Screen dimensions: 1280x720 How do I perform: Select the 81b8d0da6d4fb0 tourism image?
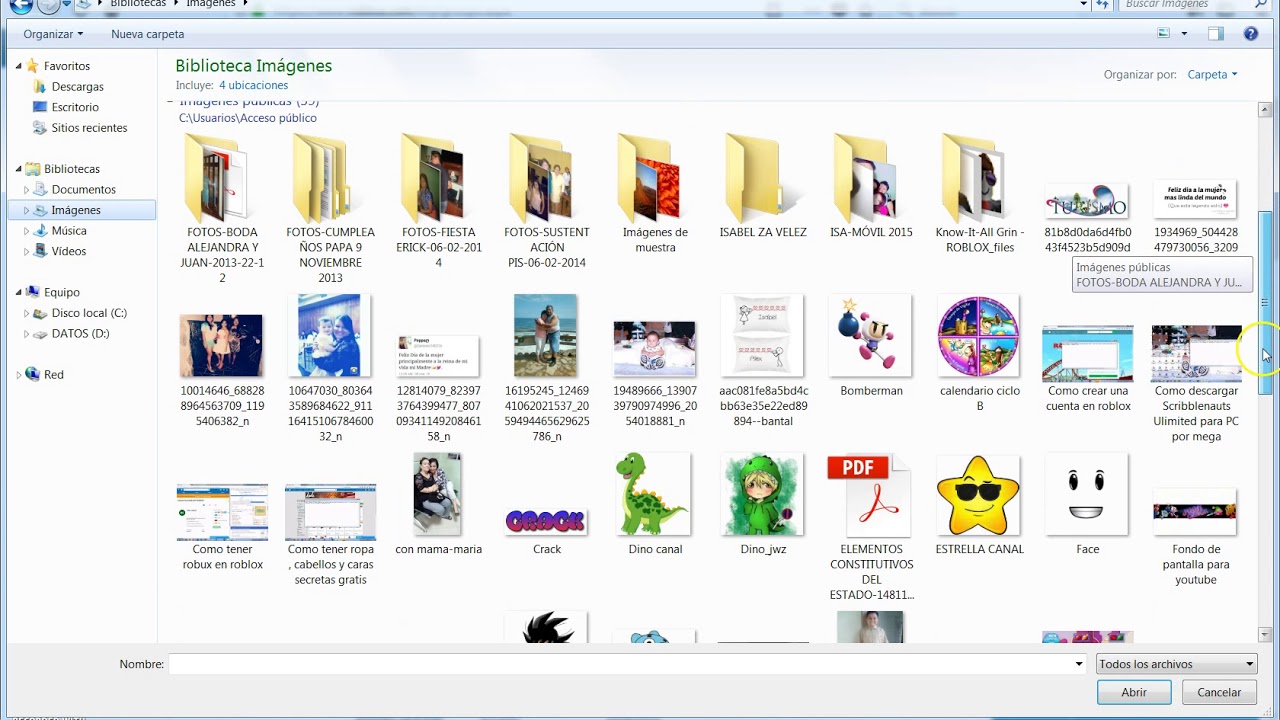click(1088, 218)
